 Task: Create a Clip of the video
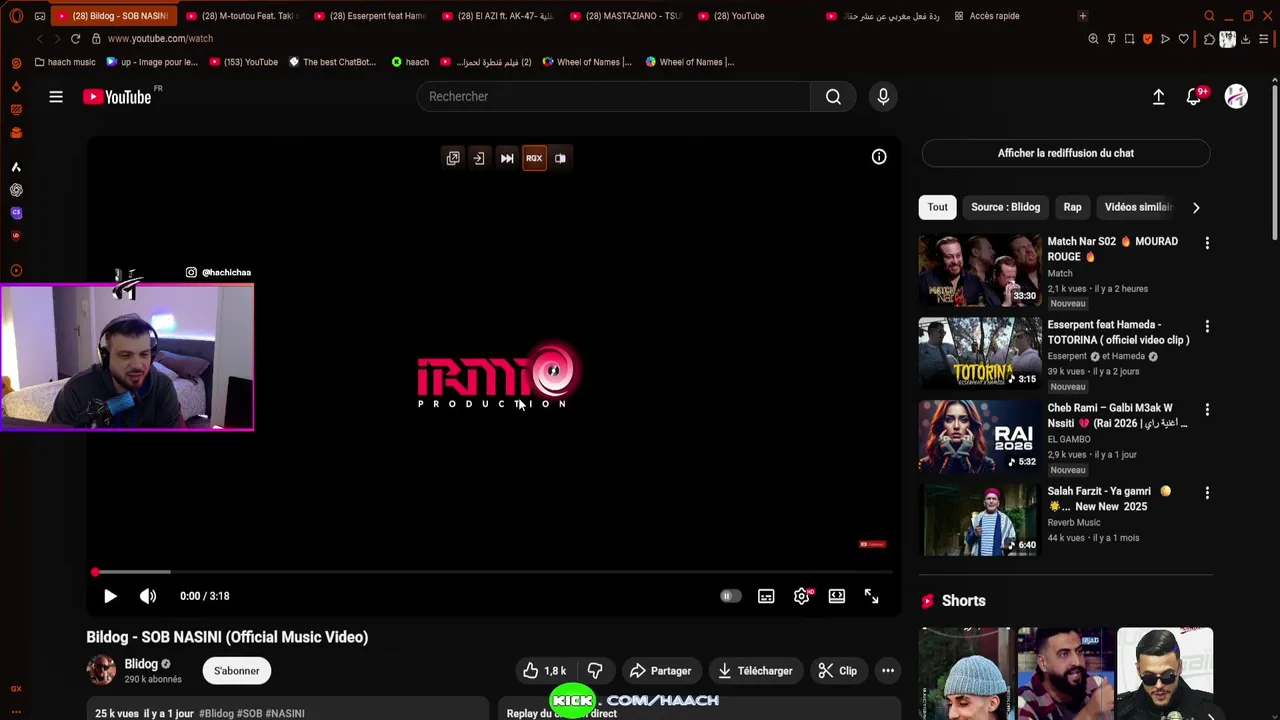pos(838,671)
